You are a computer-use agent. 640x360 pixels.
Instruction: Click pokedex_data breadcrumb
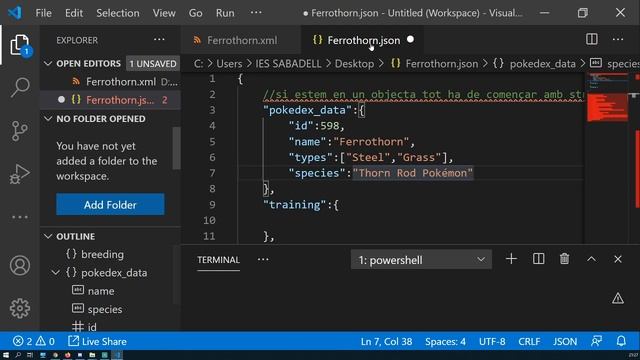(x=542, y=64)
